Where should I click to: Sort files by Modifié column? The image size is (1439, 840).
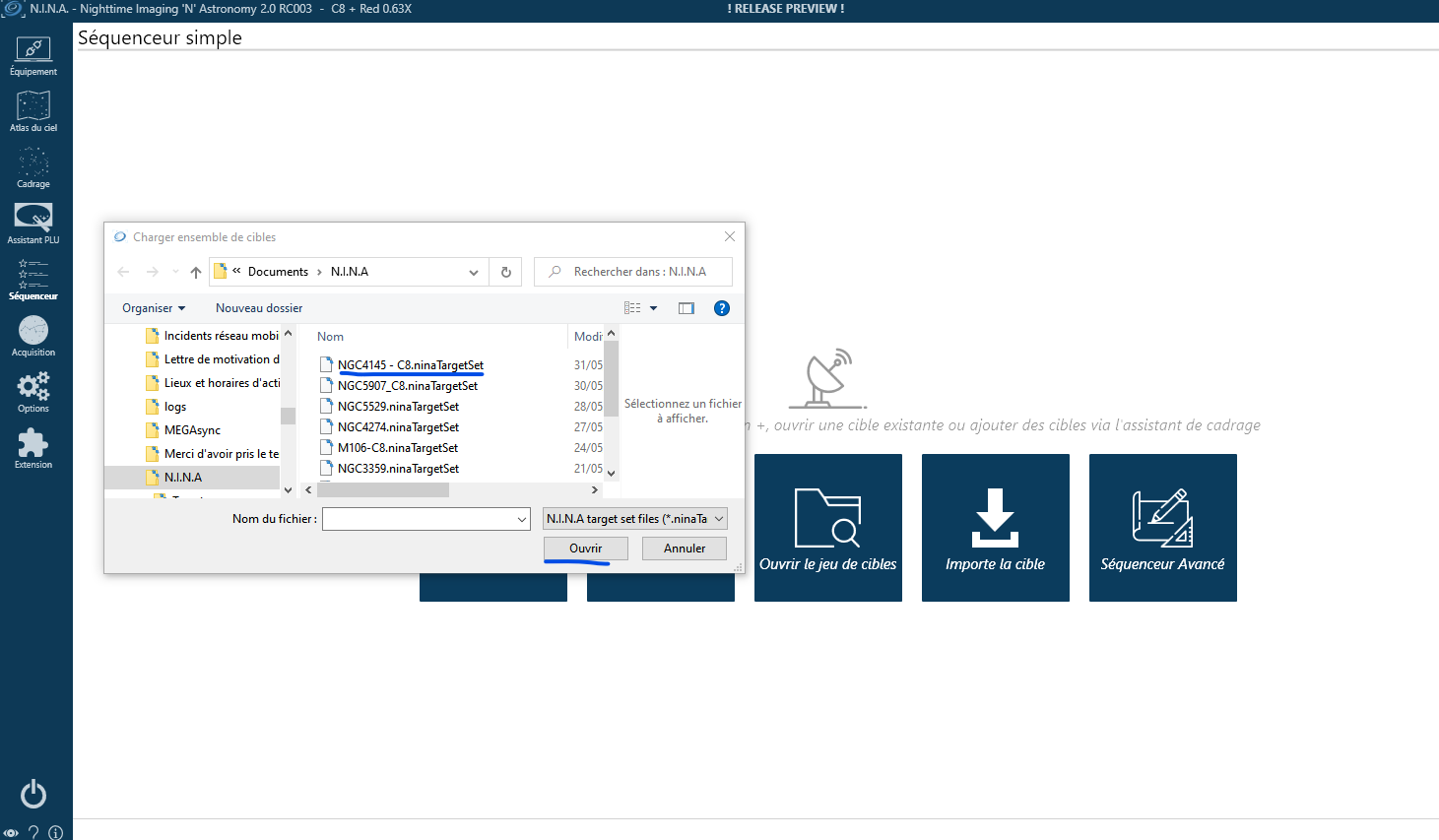click(587, 337)
